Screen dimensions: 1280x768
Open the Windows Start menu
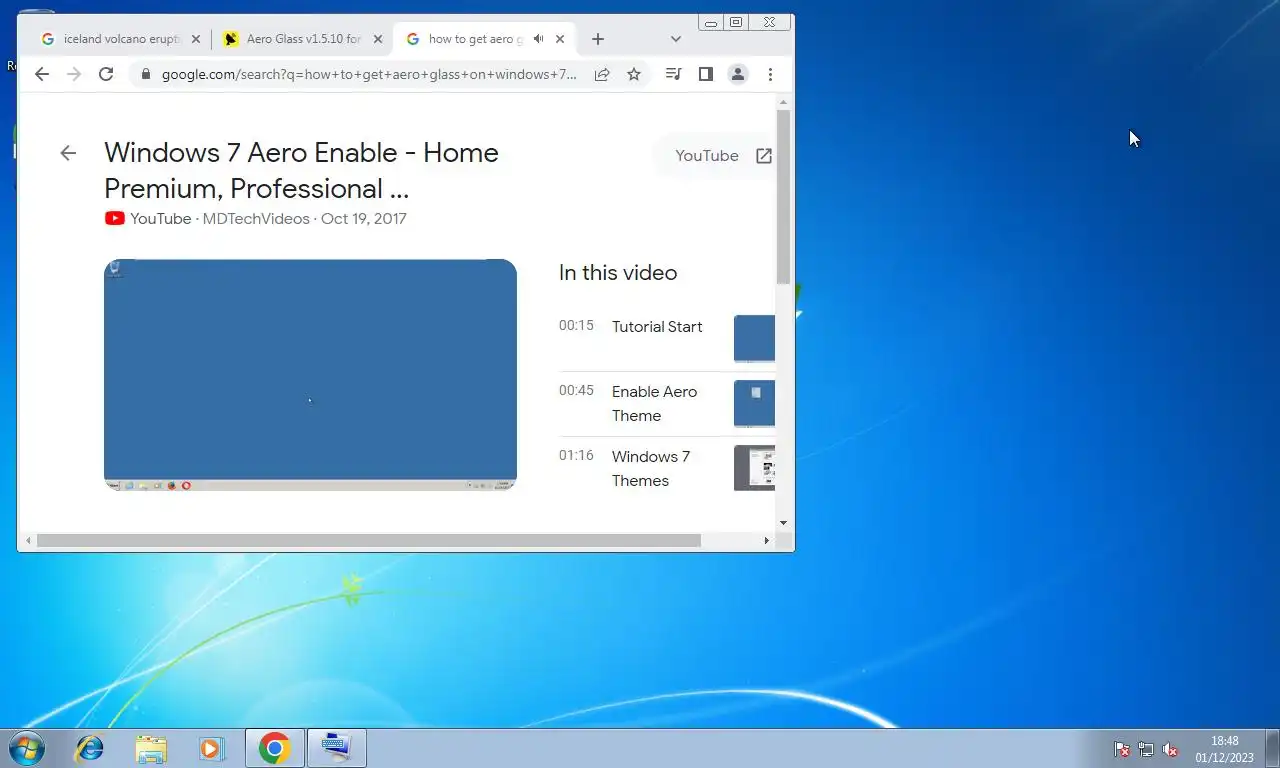pyautogui.click(x=27, y=748)
